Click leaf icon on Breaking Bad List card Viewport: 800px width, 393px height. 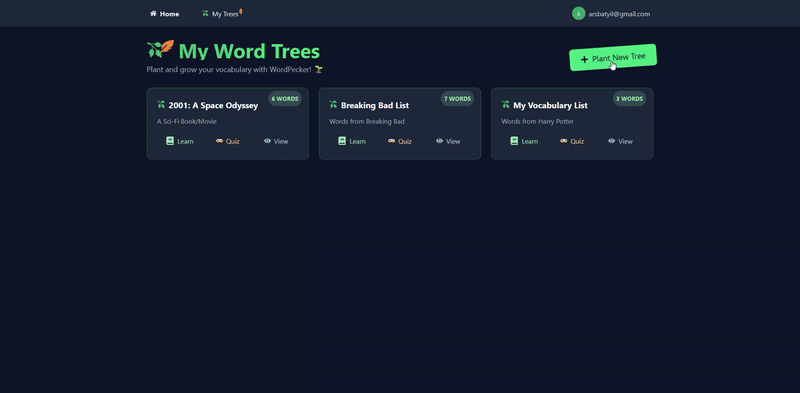333,105
